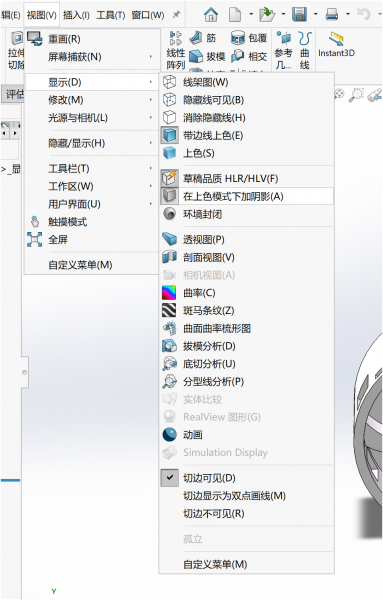Click the save floppy disk icon

coord(299,15)
